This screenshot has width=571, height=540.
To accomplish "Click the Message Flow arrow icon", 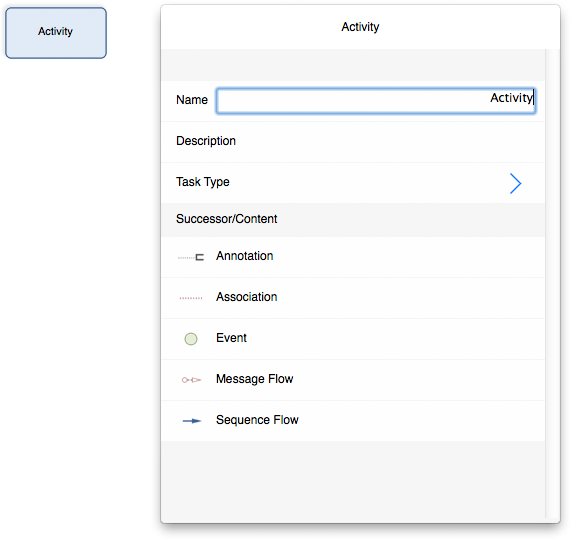I will point(191,380).
